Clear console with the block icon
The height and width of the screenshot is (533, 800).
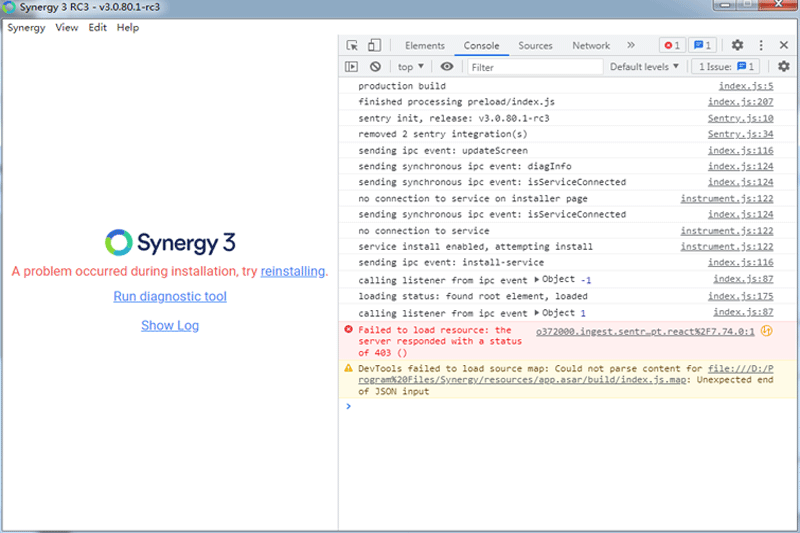(x=376, y=67)
